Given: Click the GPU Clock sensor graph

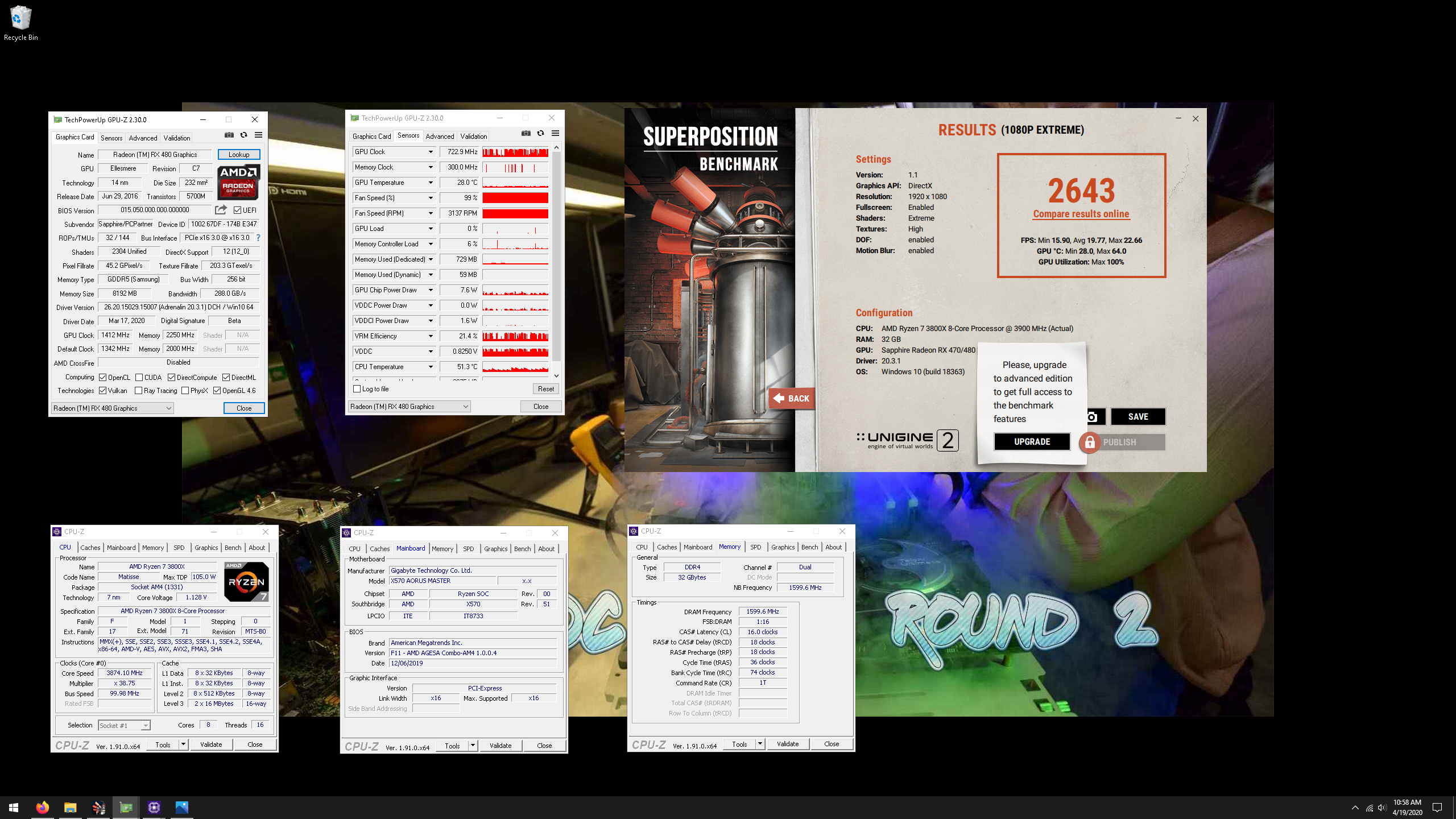Looking at the screenshot, I should [515, 152].
